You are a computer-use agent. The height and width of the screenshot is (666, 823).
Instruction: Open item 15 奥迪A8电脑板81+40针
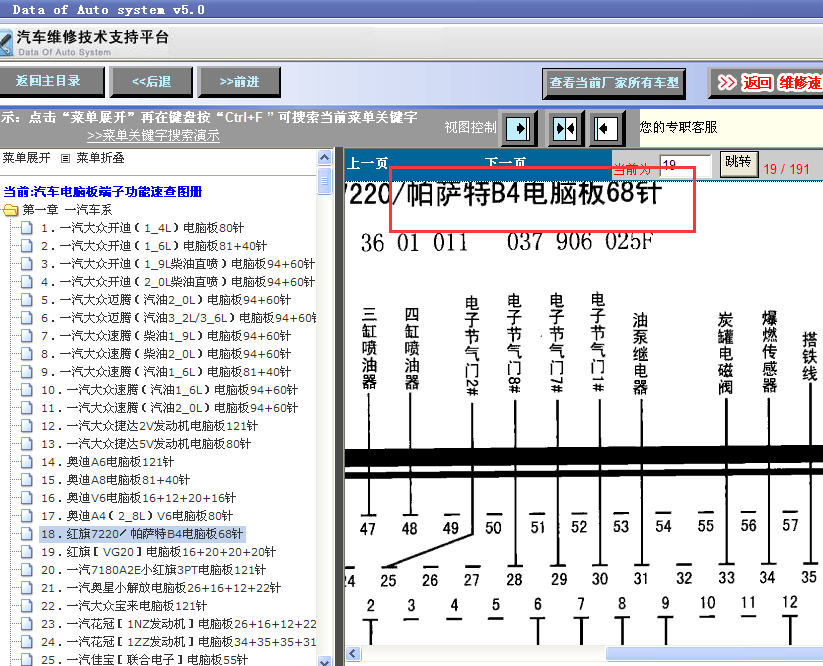click(115, 480)
